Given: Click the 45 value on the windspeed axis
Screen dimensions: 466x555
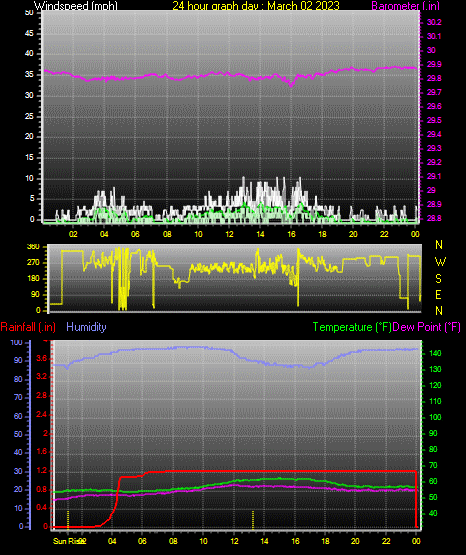Looking at the screenshot, I should click(x=29, y=34).
